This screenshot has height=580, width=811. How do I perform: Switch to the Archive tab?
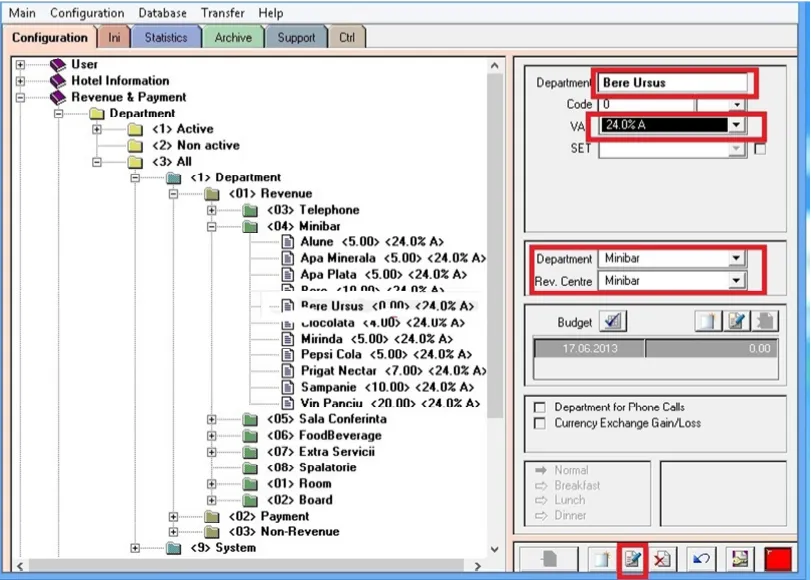click(x=233, y=38)
